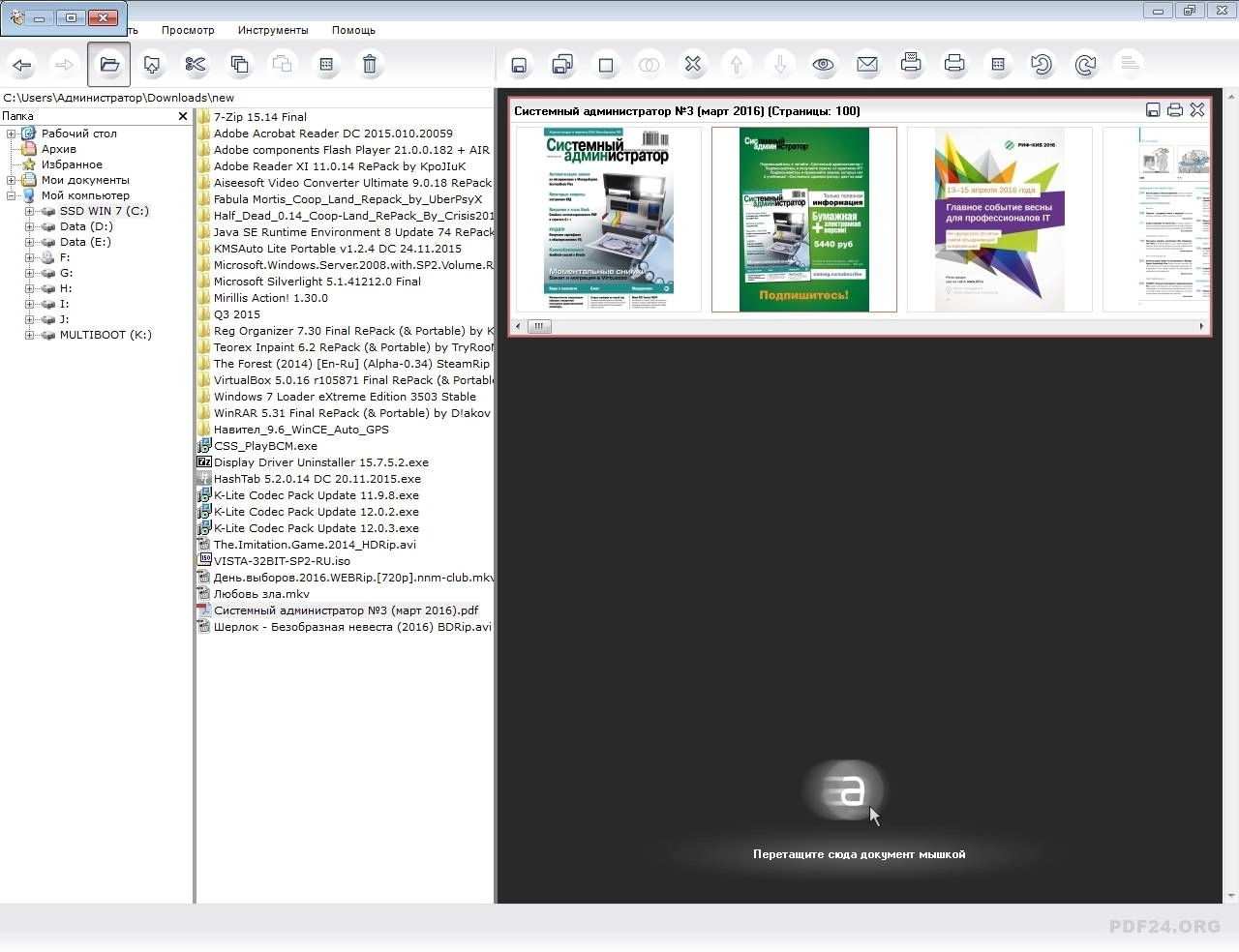
Task: Expand the Рабочий стол tree node
Action: (12, 134)
